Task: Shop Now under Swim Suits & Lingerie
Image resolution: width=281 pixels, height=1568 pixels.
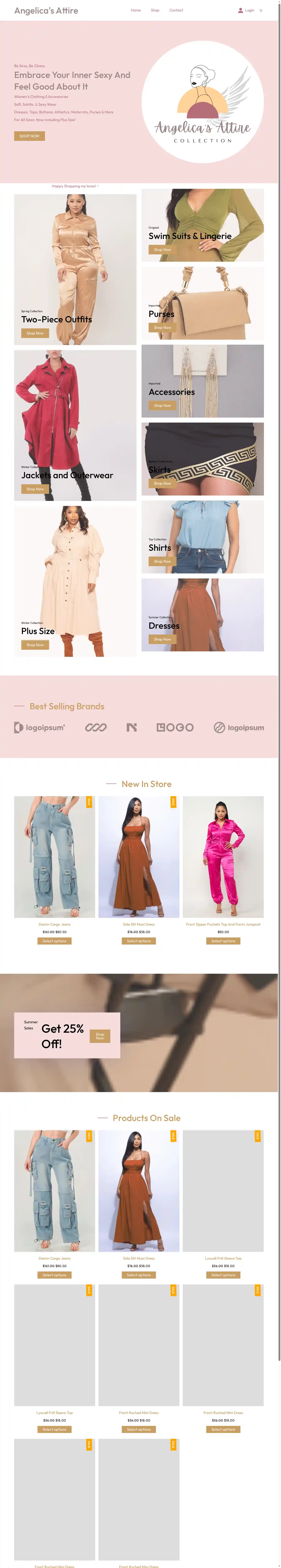Action: [x=162, y=250]
